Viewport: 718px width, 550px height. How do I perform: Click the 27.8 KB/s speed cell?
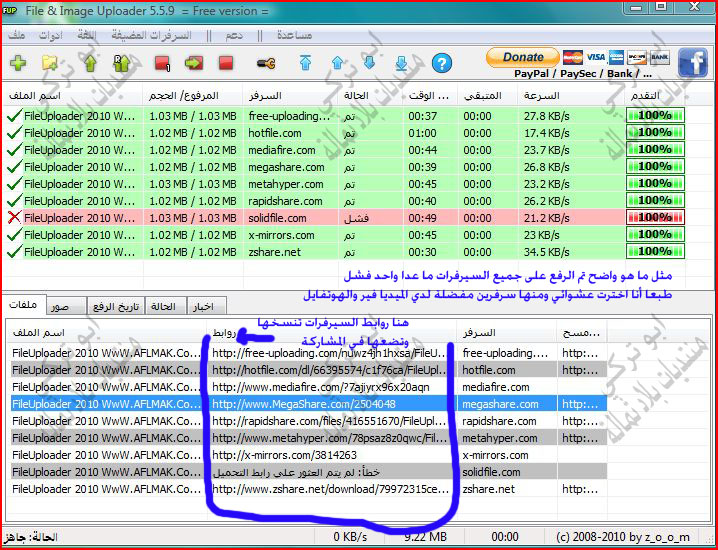pyautogui.click(x=547, y=116)
